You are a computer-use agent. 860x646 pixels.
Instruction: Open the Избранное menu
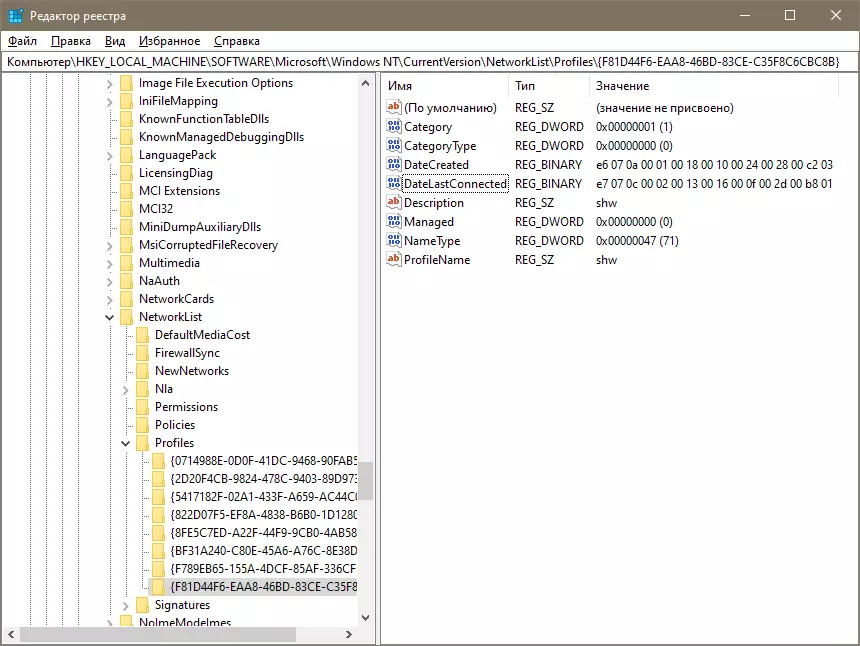pyautogui.click(x=169, y=41)
